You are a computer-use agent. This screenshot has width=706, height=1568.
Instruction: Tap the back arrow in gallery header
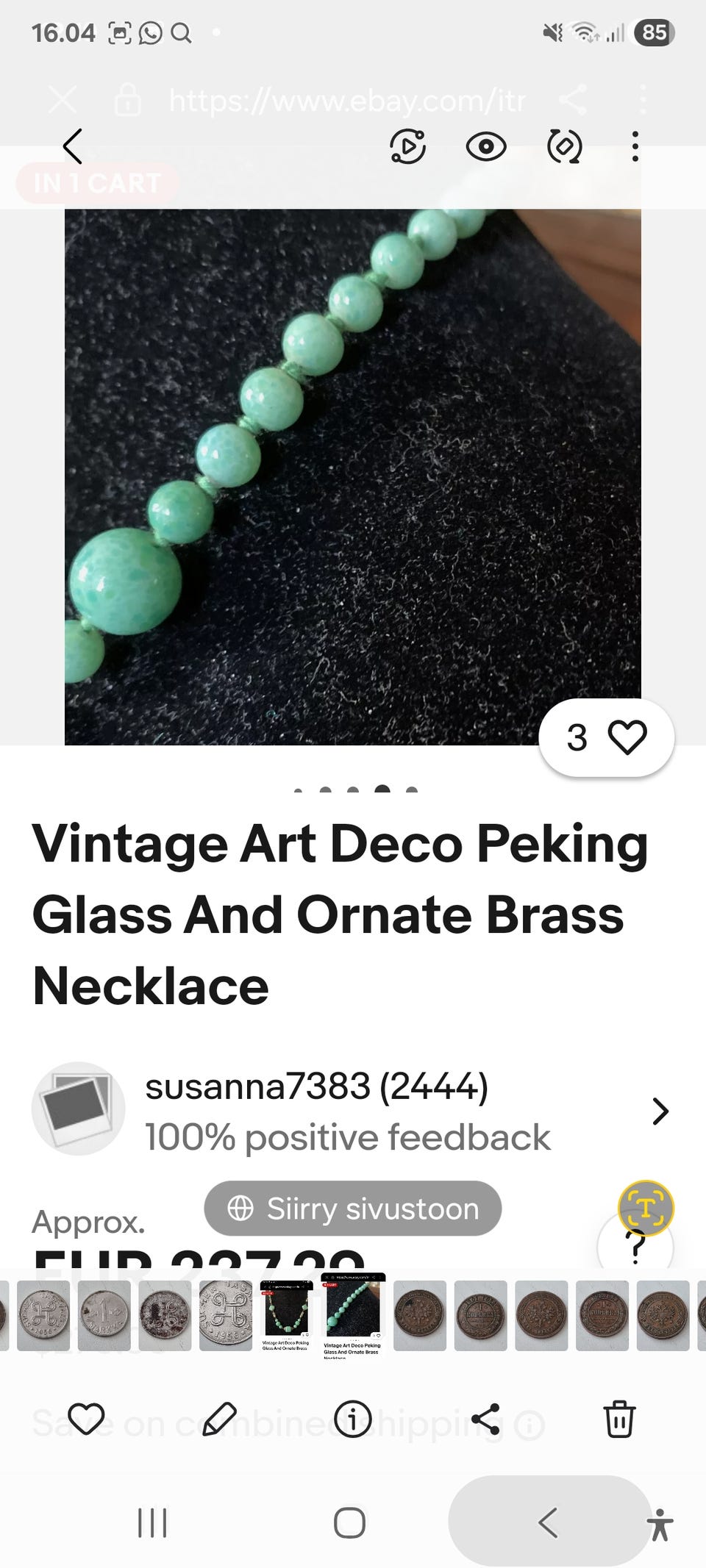coord(72,146)
